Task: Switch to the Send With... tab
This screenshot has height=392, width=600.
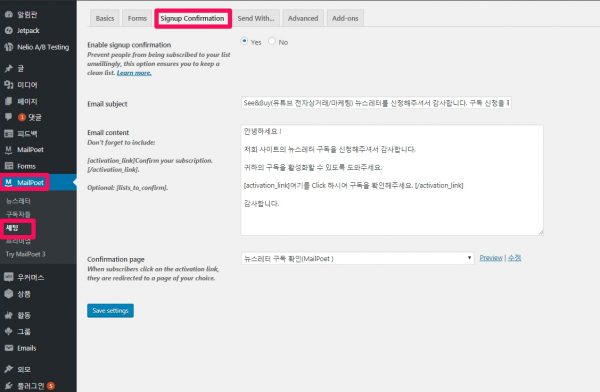Action: (256, 18)
